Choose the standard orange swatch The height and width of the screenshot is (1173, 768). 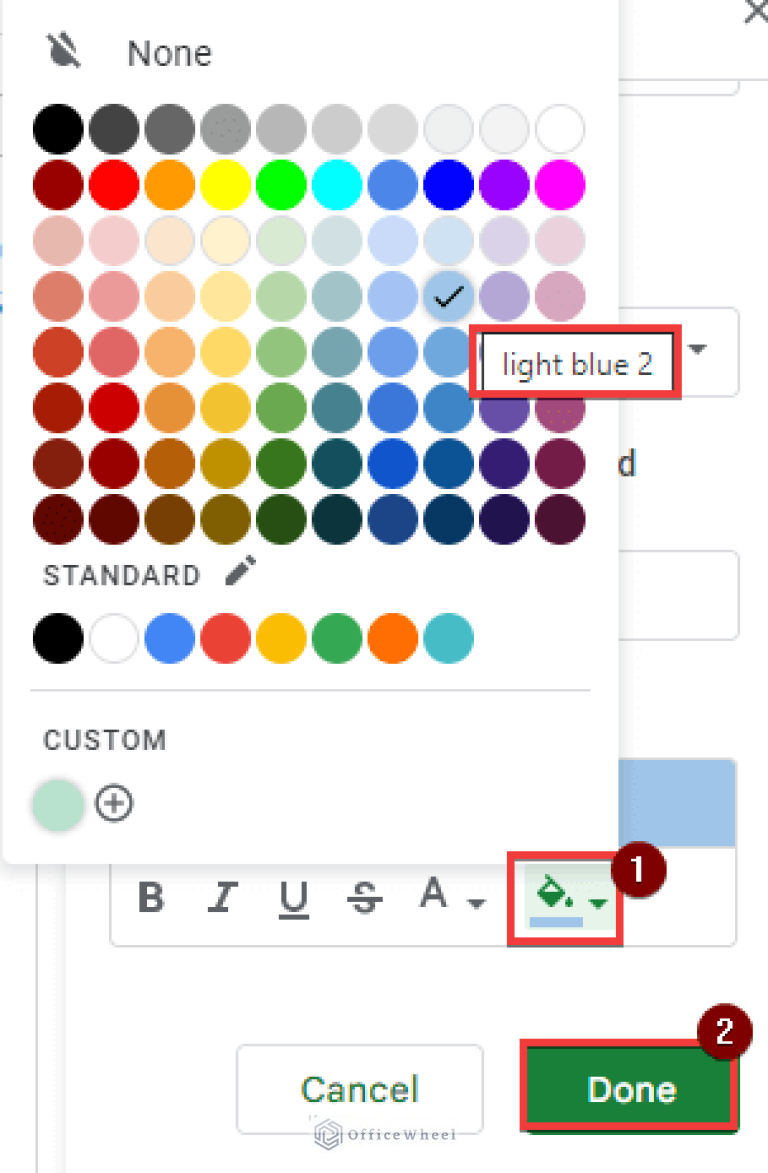[393, 638]
